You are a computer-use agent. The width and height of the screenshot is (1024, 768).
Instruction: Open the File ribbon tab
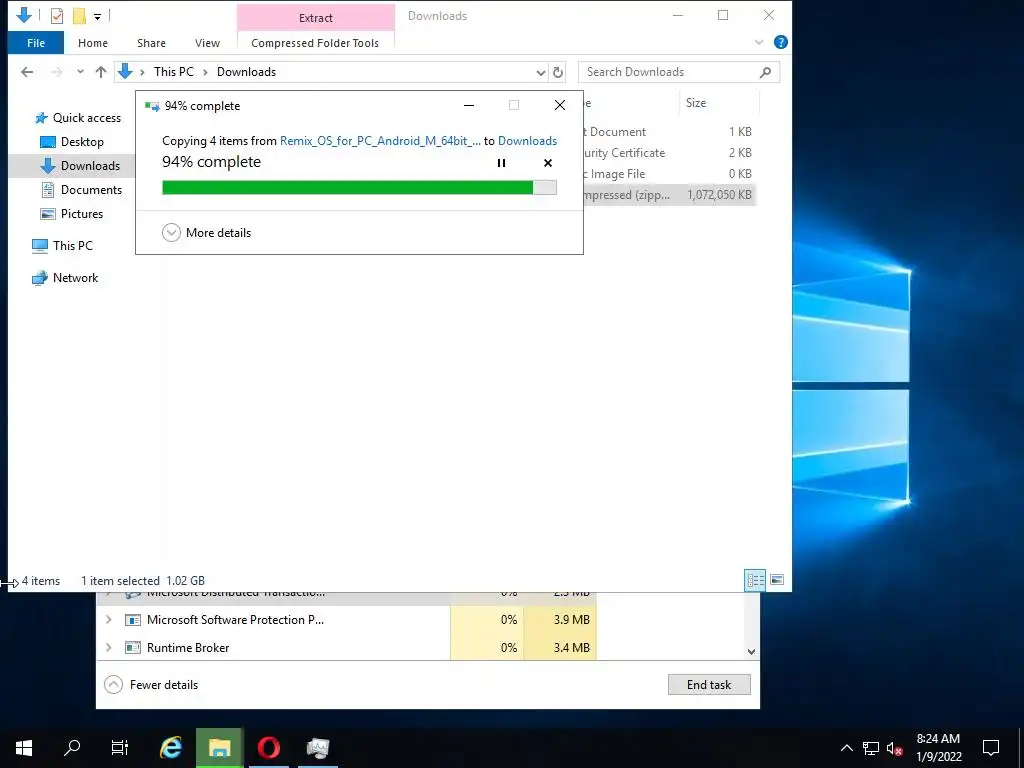tap(36, 43)
